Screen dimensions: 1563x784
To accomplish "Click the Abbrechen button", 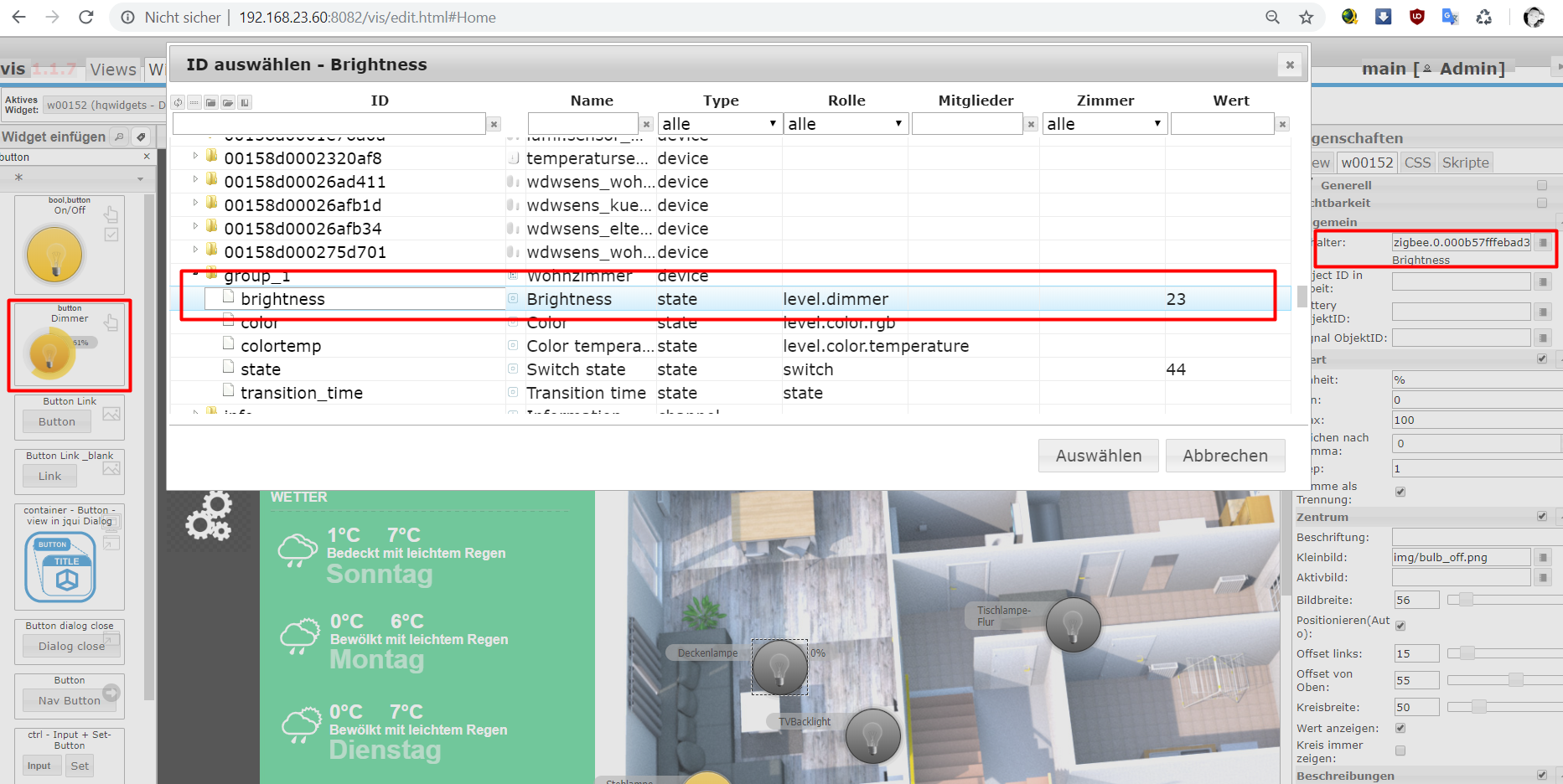I will click(1224, 456).
